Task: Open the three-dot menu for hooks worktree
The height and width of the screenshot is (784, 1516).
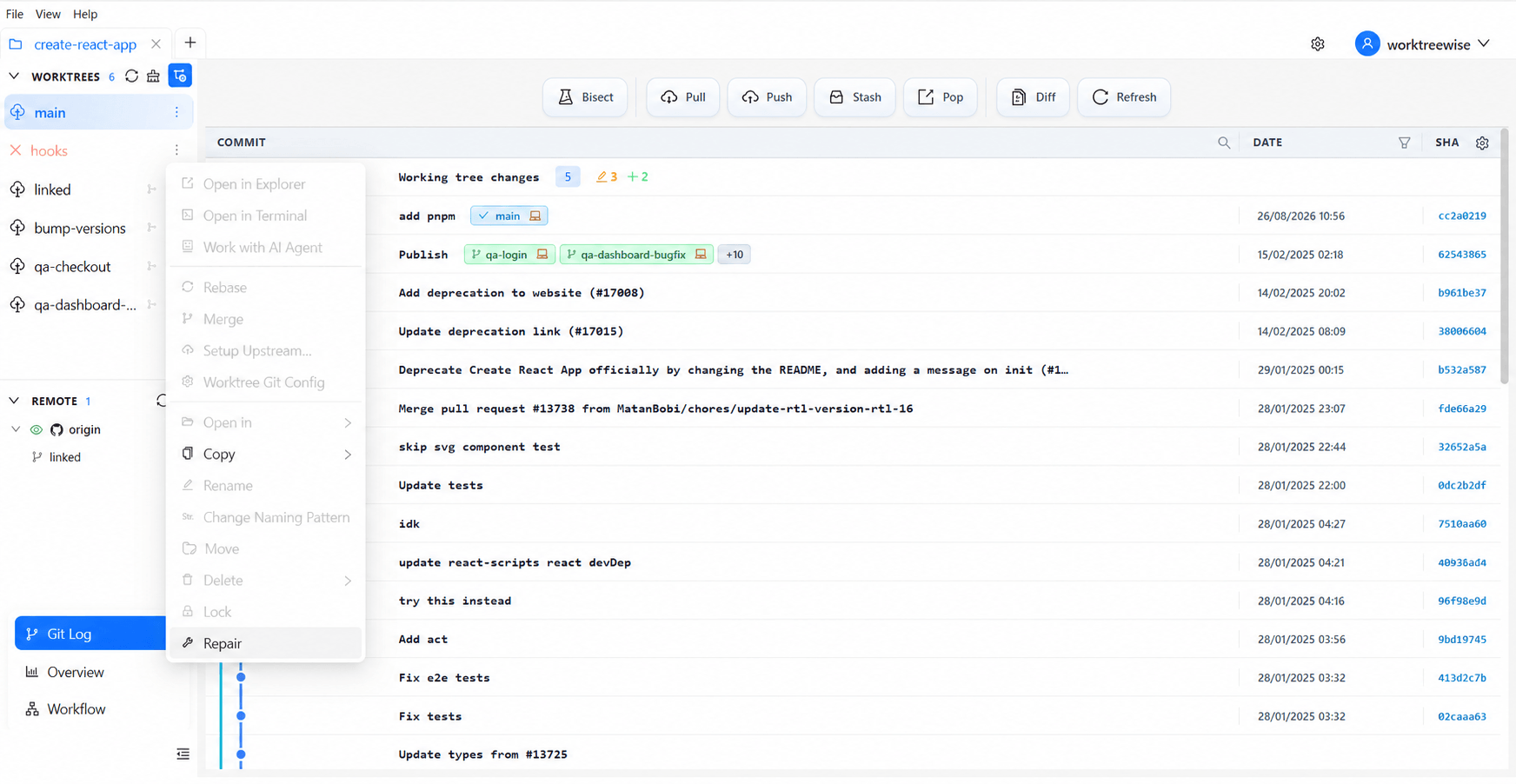Action: click(176, 150)
